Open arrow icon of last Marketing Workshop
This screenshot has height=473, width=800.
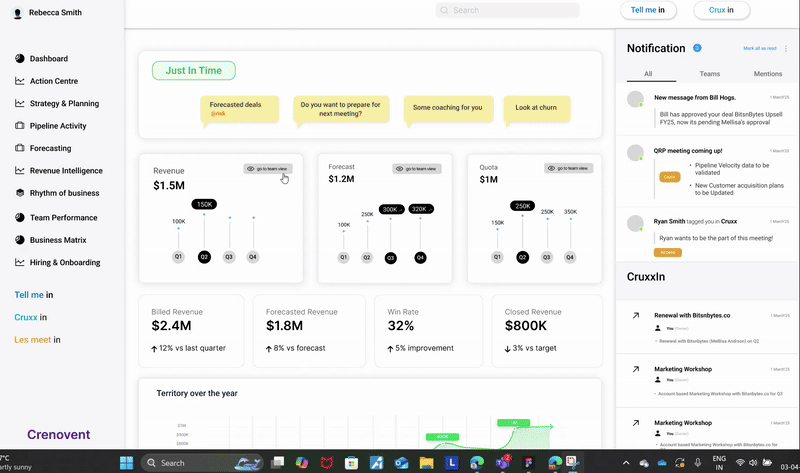(x=636, y=423)
